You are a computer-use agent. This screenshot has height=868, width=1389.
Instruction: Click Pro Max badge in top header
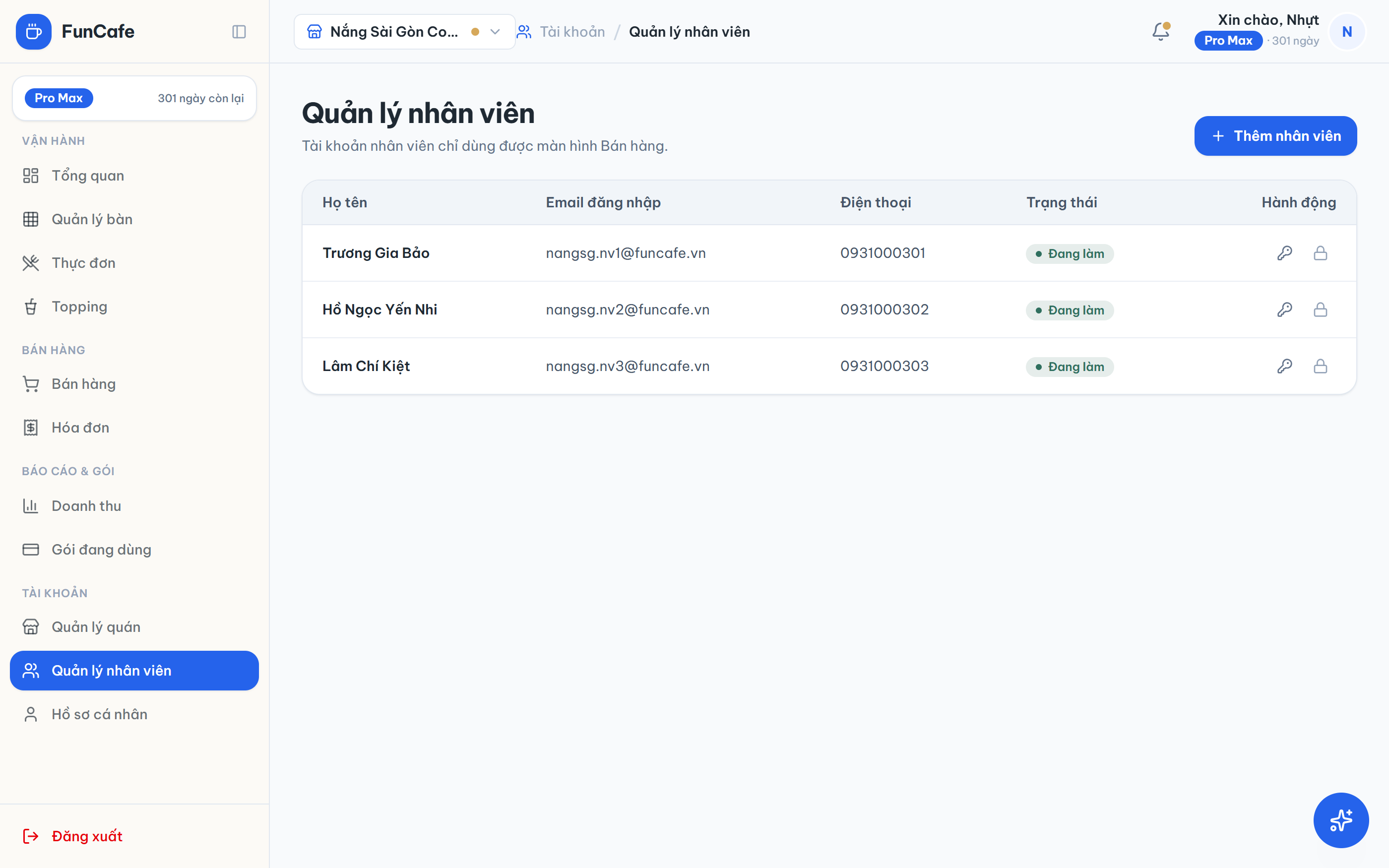tap(1228, 41)
